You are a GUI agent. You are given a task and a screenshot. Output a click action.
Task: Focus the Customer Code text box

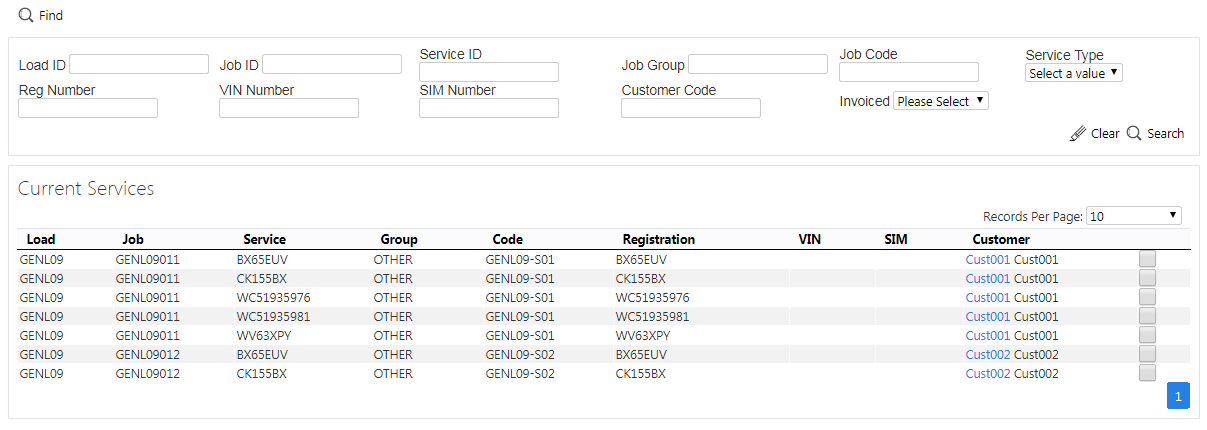(691, 108)
